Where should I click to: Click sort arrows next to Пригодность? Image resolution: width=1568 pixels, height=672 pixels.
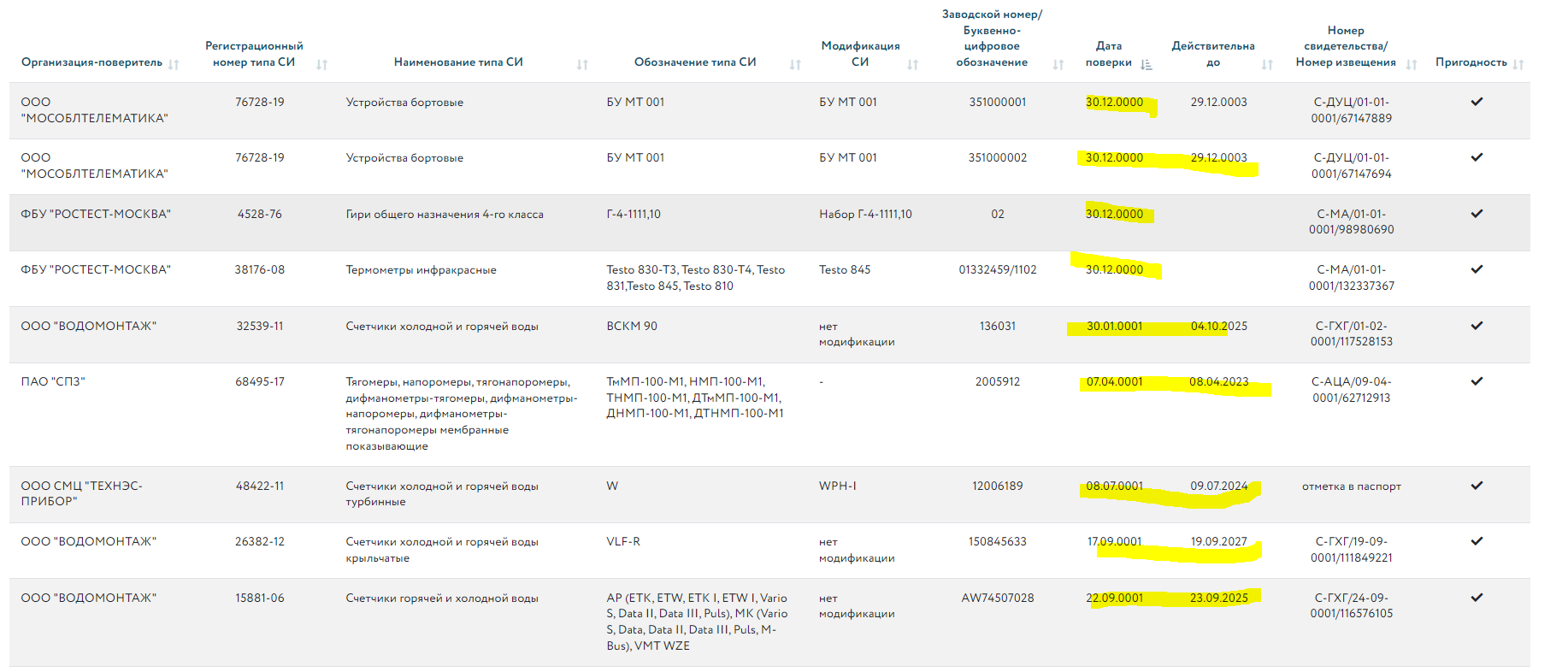[x=1518, y=64]
